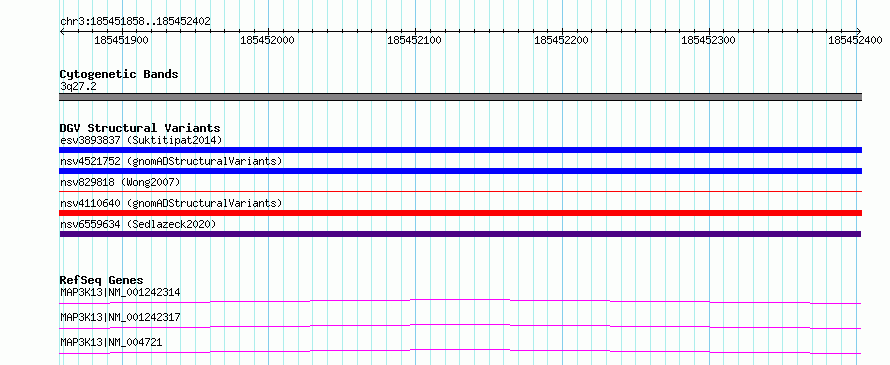Click the gray 3q27.2 cytogenetic band bar
Image resolution: width=890 pixels, height=365 pixels.
tap(460, 97)
